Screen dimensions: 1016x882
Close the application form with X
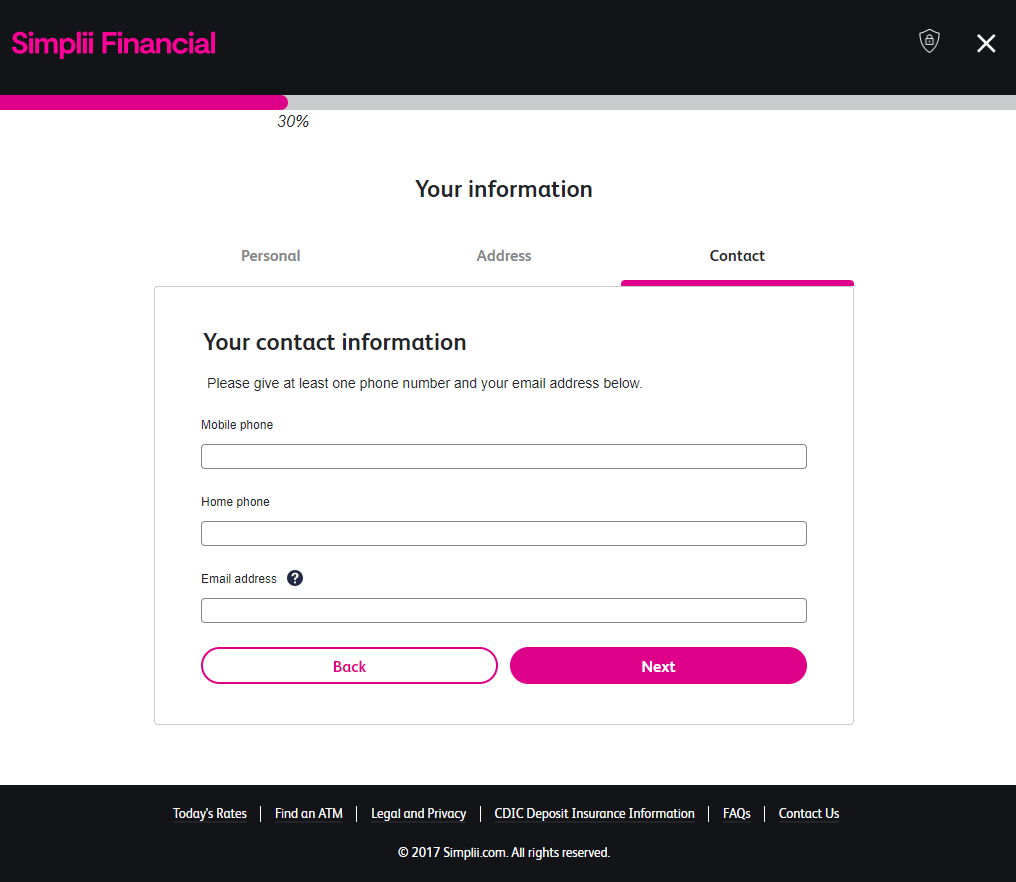point(986,43)
